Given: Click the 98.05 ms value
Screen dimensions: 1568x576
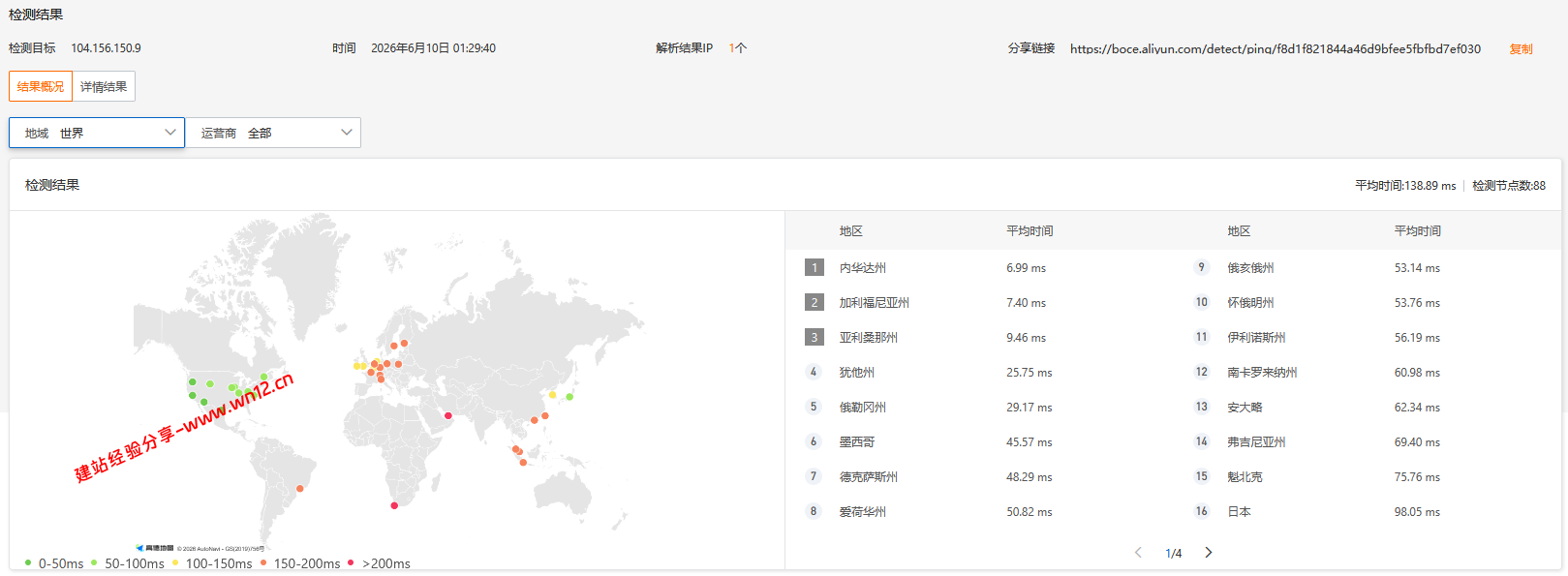Looking at the screenshot, I should tap(1417, 512).
